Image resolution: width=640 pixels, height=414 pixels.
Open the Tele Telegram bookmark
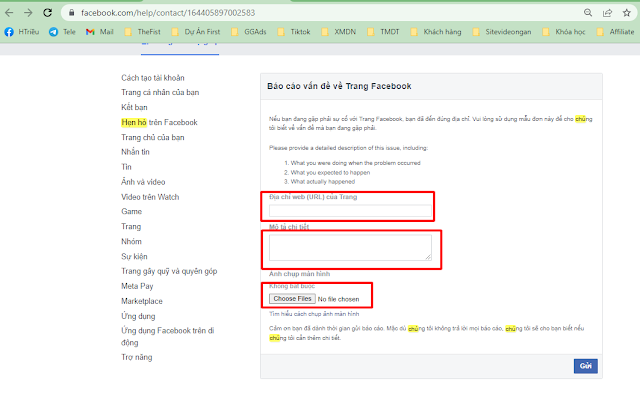coord(62,32)
